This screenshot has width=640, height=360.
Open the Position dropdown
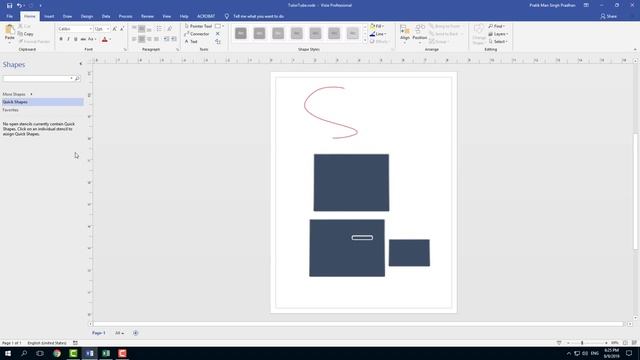tap(420, 33)
